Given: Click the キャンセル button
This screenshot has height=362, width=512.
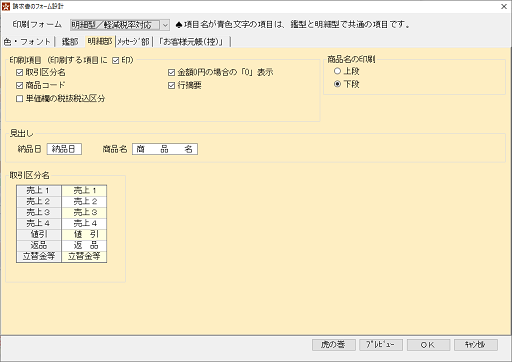Looking at the screenshot, I should pyautogui.click(x=476, y=345).
